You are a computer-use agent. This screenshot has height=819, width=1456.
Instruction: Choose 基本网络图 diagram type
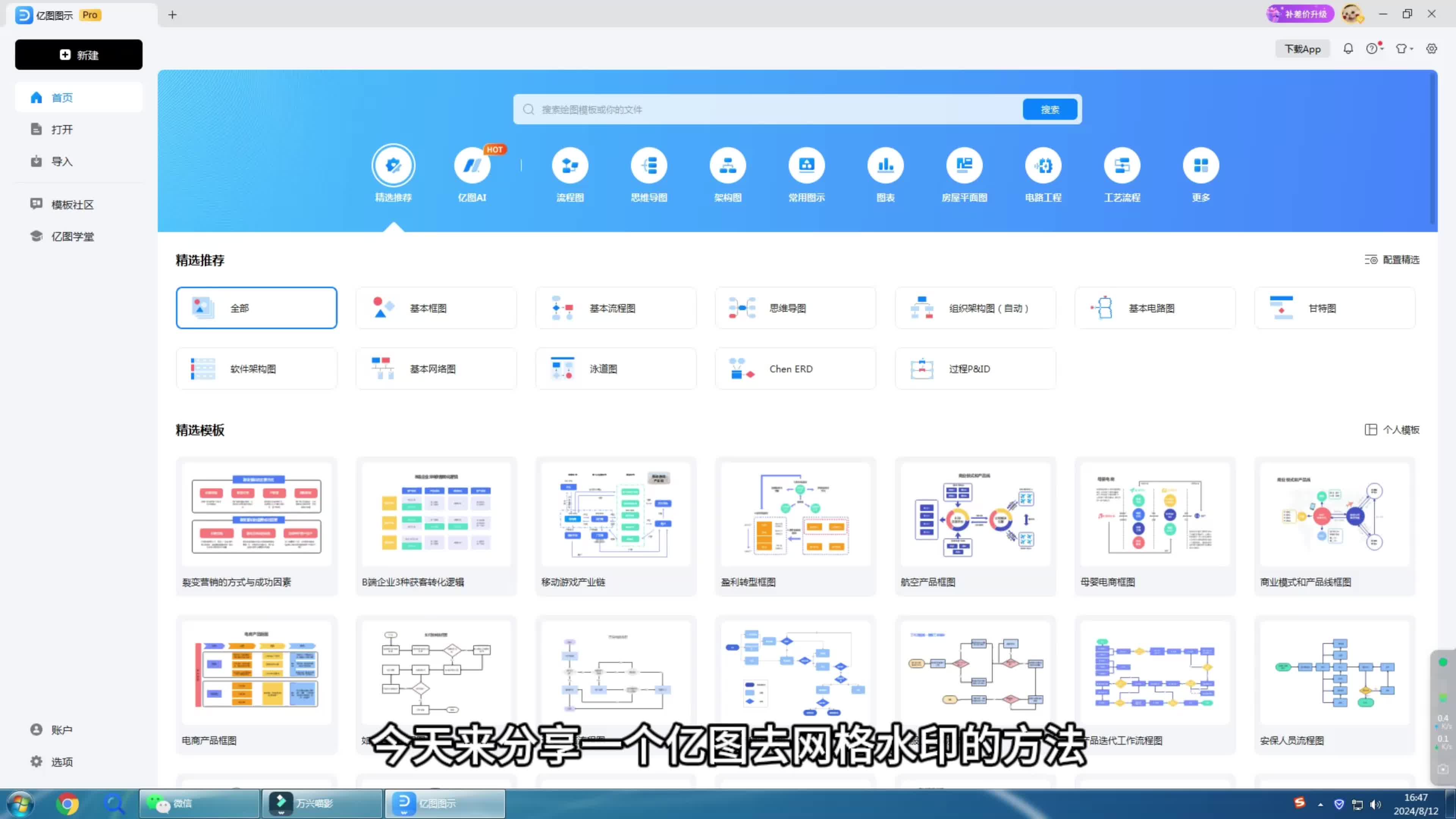436,369
